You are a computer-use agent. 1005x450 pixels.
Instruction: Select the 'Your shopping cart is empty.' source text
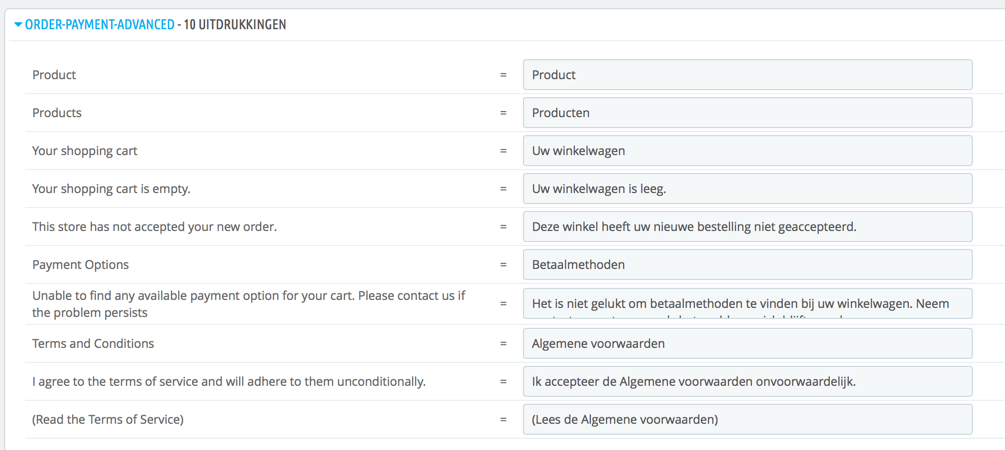(x=111, y=189)
